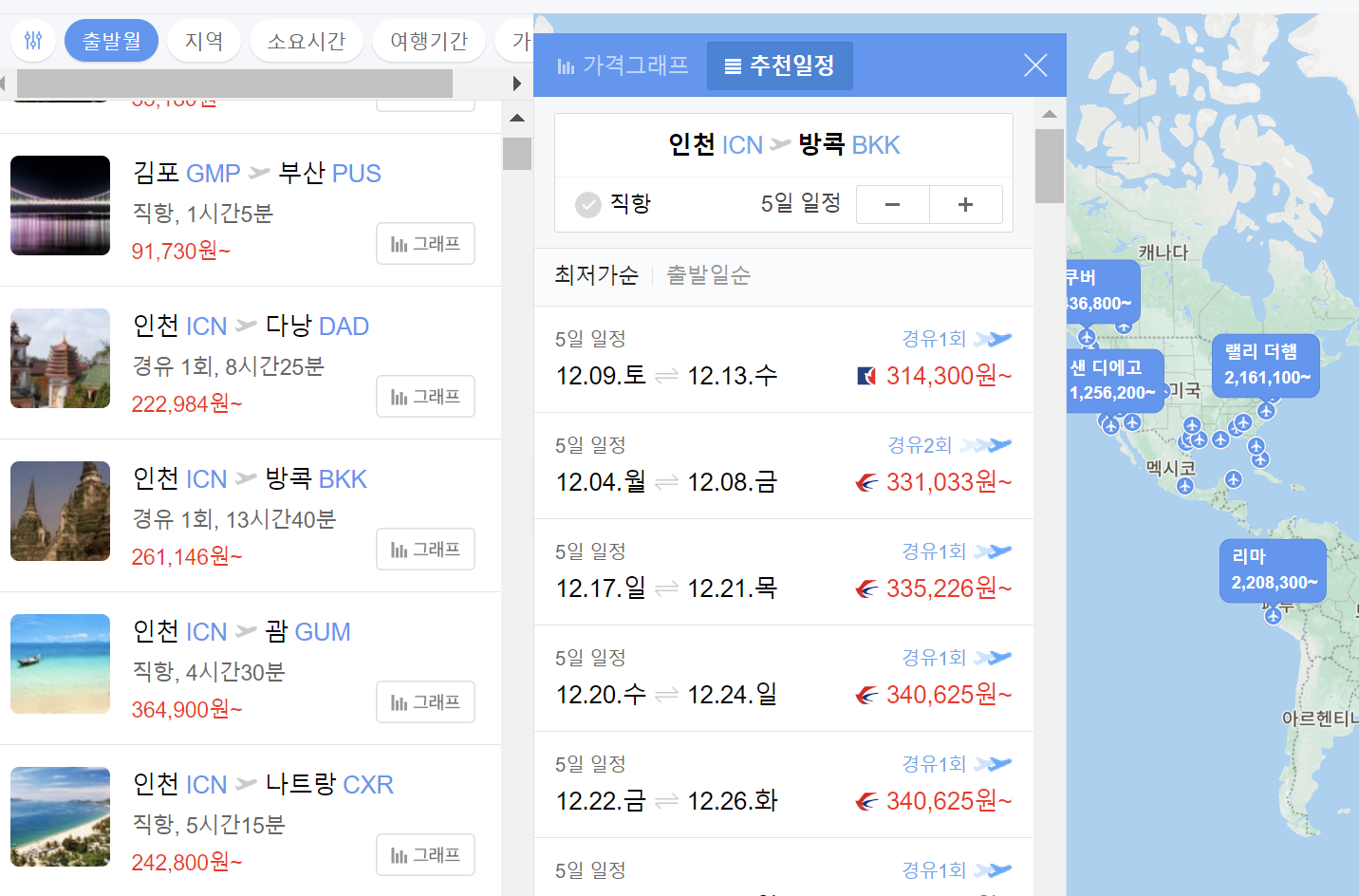Open 그래프 for Incheon to Da Nang

point(425,397)
